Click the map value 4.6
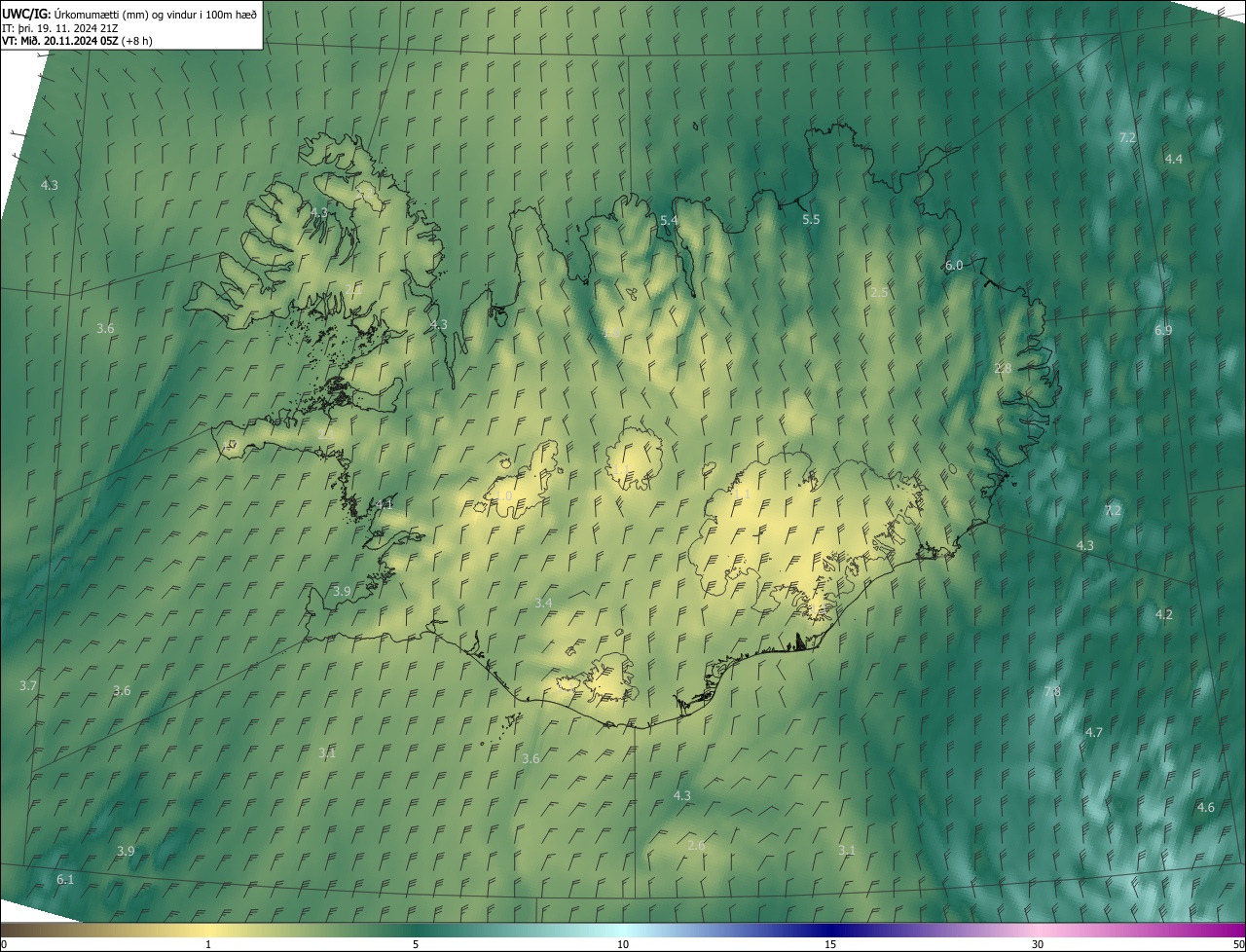Viewport: 1246px width, 952px height. [1205, 808]
